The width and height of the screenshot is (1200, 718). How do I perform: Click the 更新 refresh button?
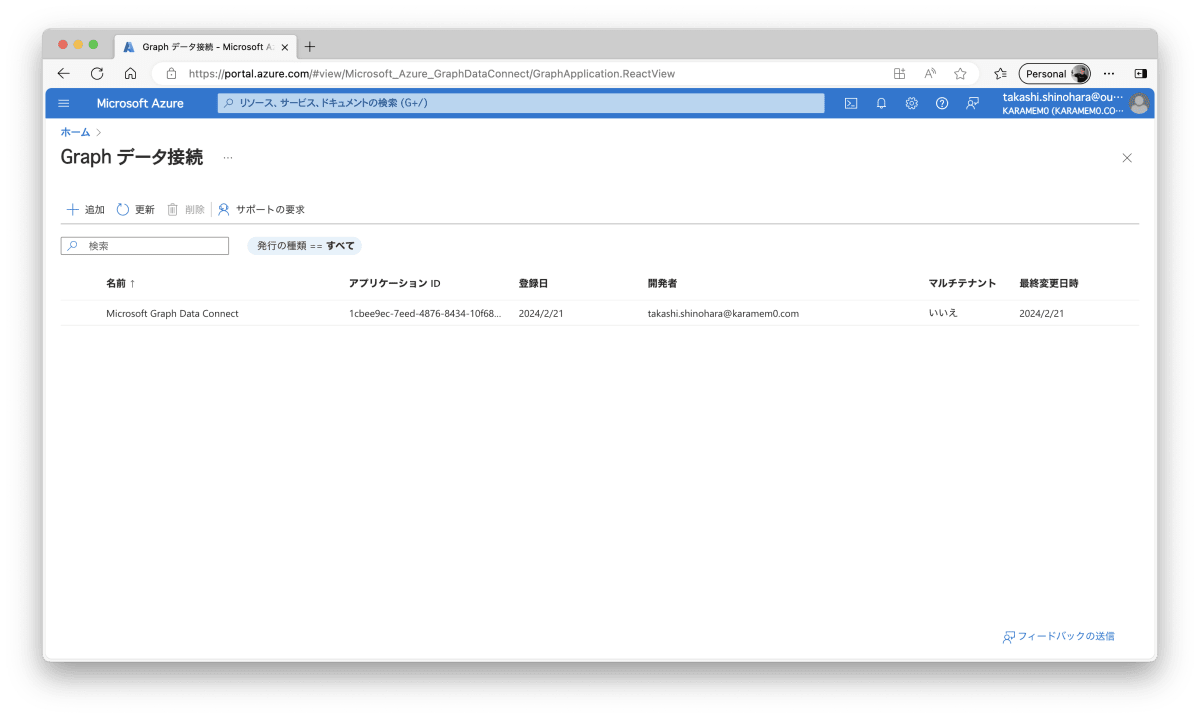[135, 209]
